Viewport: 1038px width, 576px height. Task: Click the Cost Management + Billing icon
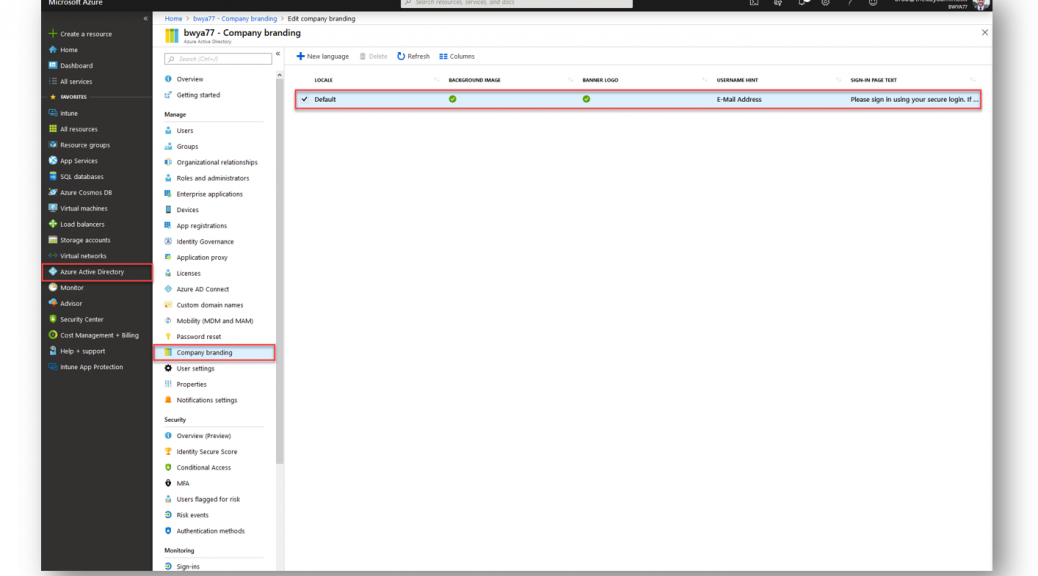tap(53, 335)
